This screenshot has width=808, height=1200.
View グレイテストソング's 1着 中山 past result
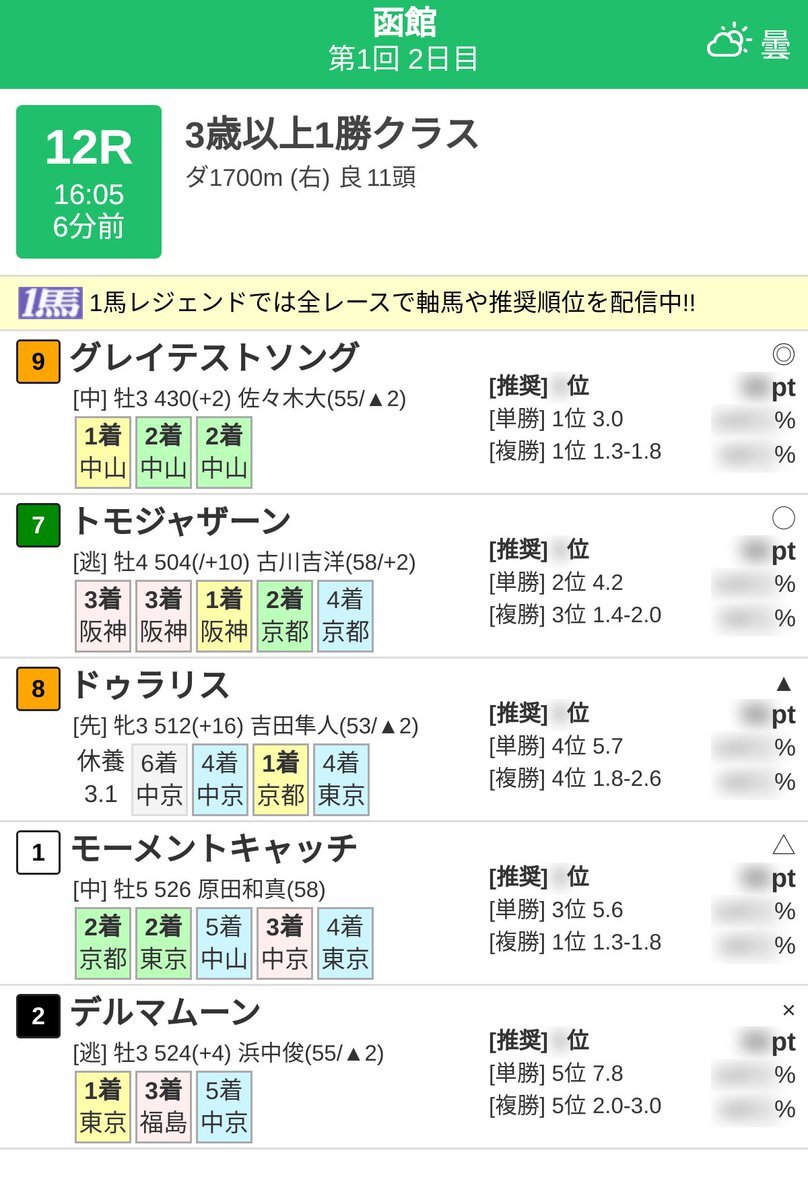(x=103, y=452)
